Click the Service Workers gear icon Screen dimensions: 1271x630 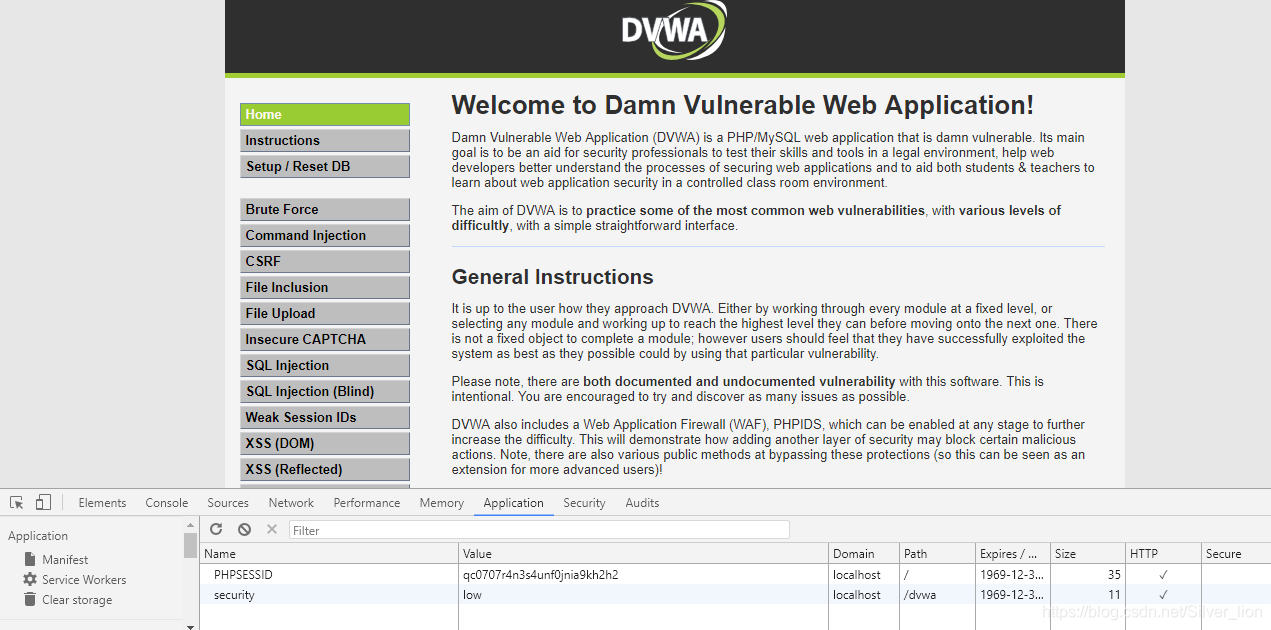30,579
